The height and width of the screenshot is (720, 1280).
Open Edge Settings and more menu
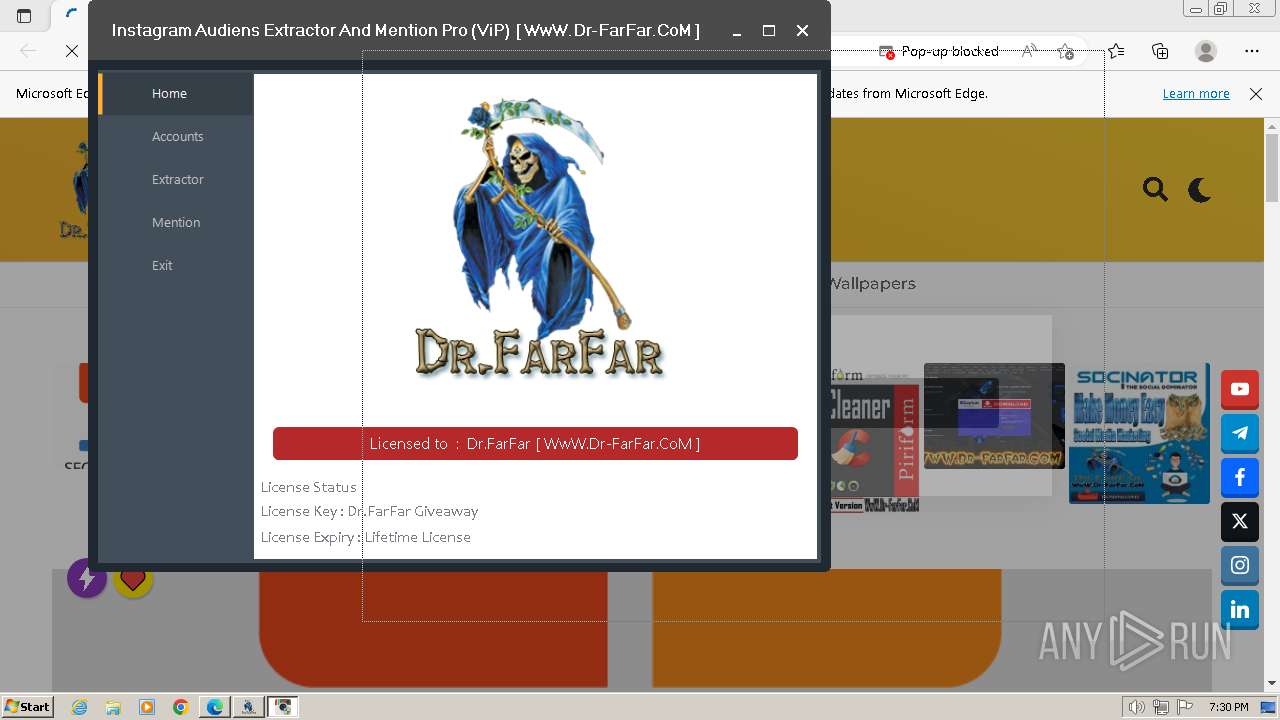[x=1252, y=51]
